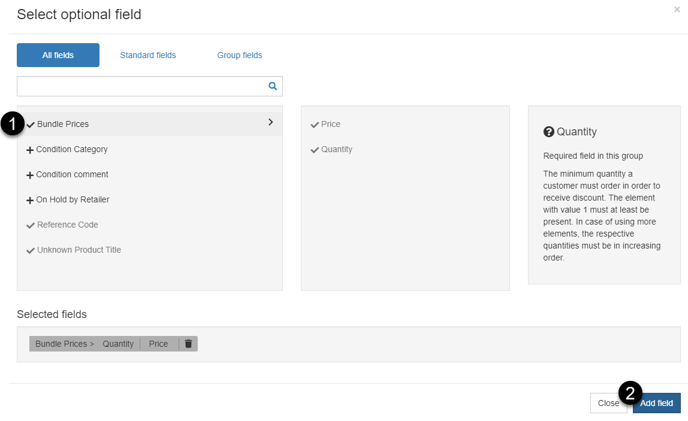Image resolution: width=688 pixels, height=421 pixels.
Task: Click the checkmark icon beside Unknown Product Title
Action: point(30,250)
